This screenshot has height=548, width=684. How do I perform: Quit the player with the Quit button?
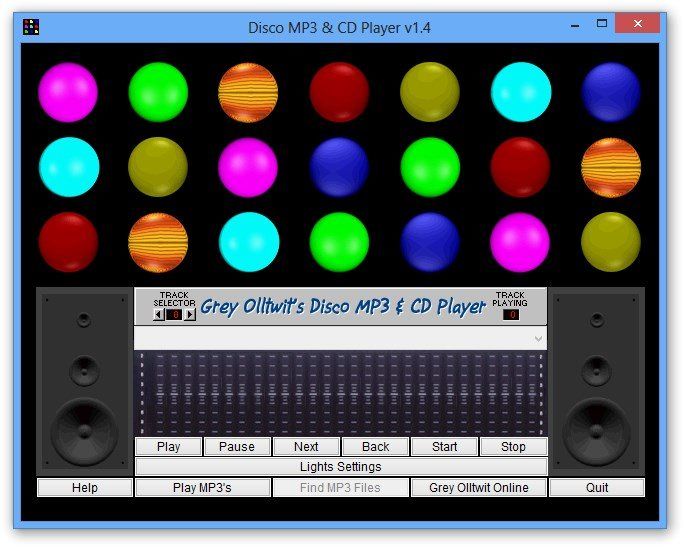[597, 487]
